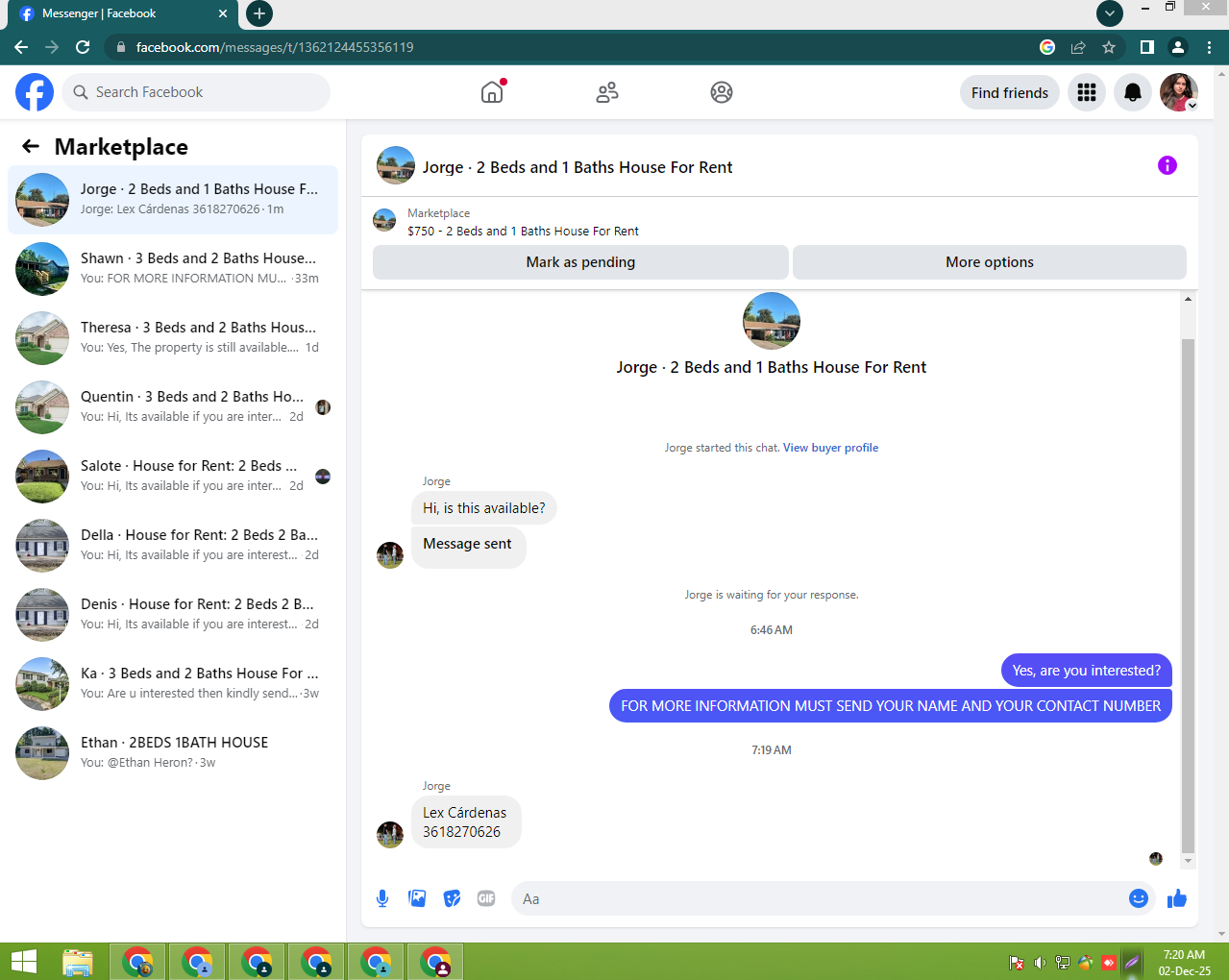Go back using Marketplace back arrow
Viewport: 1229px width, 980px height.
(x=31, y=146)
